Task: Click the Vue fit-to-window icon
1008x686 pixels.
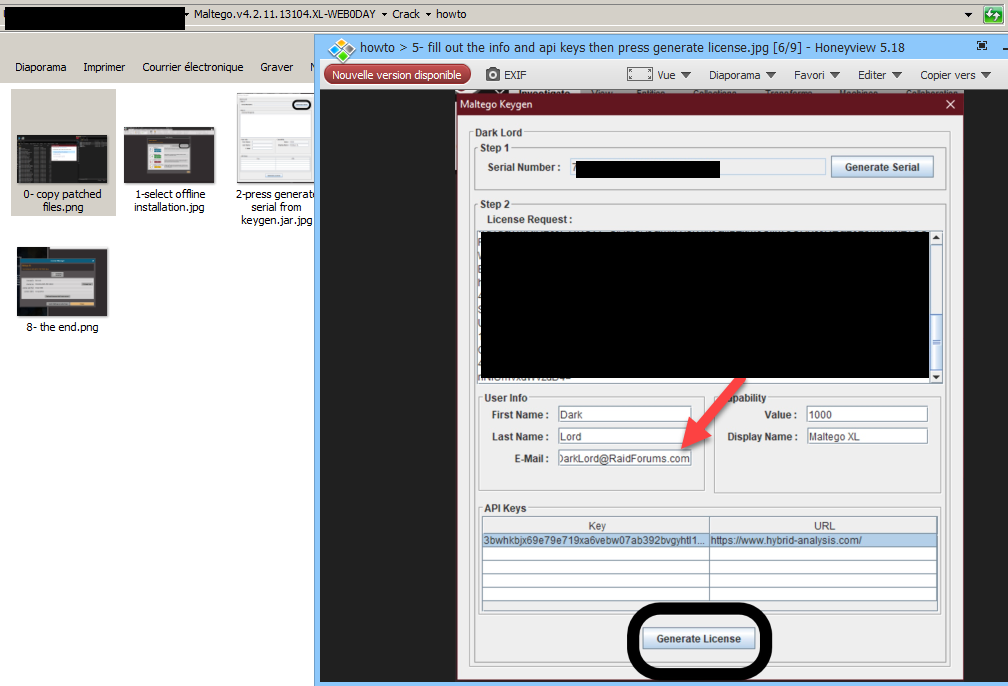Action: tap(640, 75)
